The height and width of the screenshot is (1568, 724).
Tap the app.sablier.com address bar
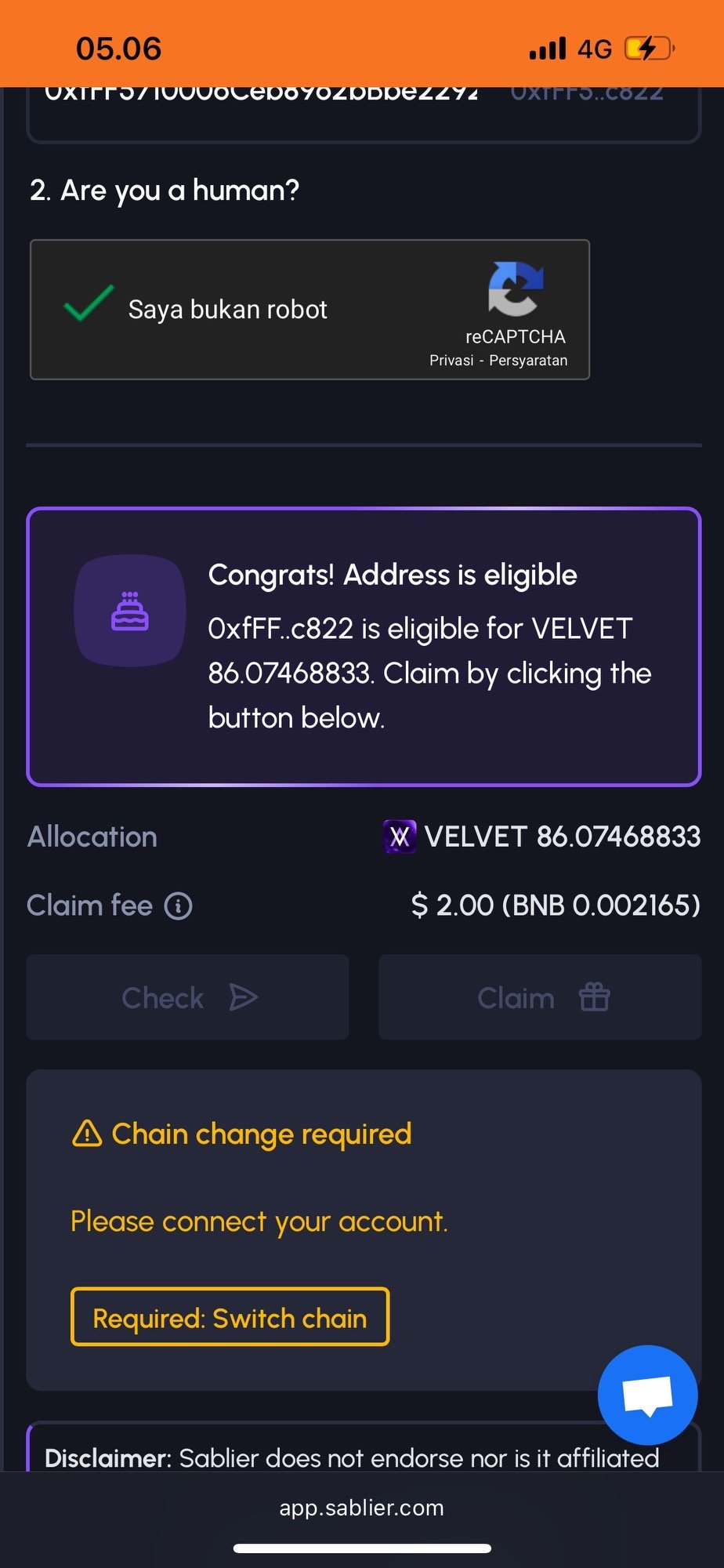[x=362, y=1508]
